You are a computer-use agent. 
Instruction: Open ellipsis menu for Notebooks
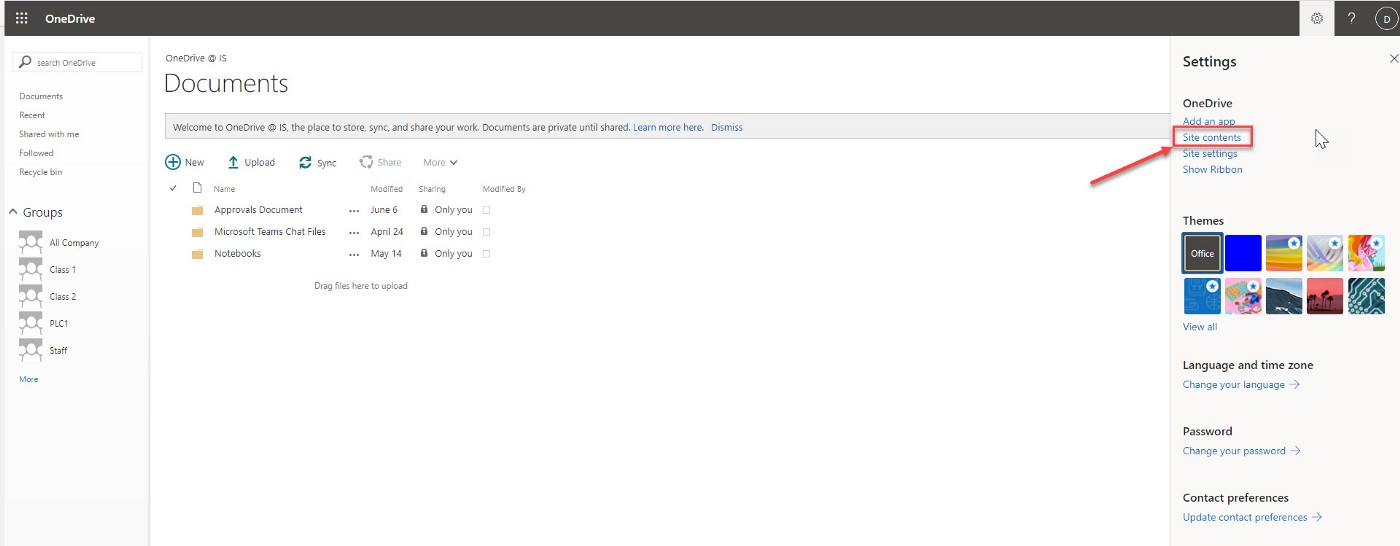354,255
